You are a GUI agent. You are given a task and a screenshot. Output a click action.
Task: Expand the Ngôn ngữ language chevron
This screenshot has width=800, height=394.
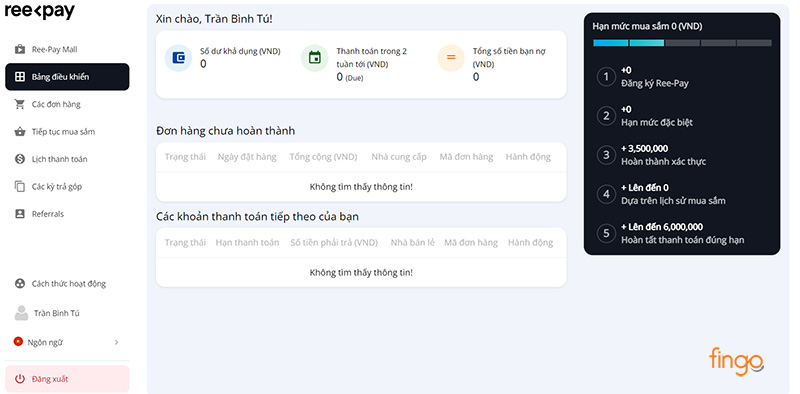click(x=116, y=342)
